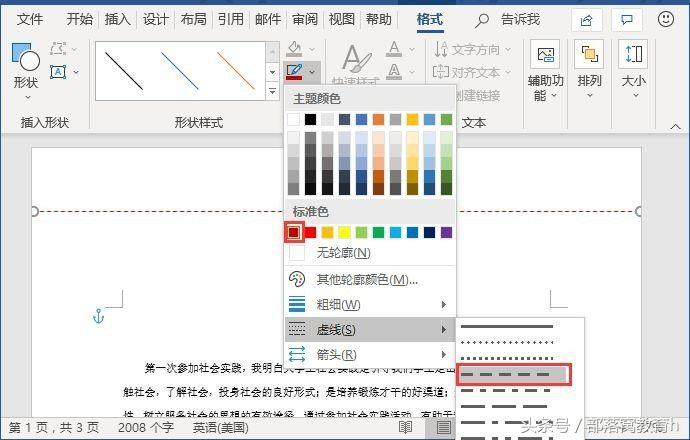This screenshot has height=440, width=690.
Task: Click the Accessibility (辅助功能) alt text icon
Action: (x=545, y=54)
